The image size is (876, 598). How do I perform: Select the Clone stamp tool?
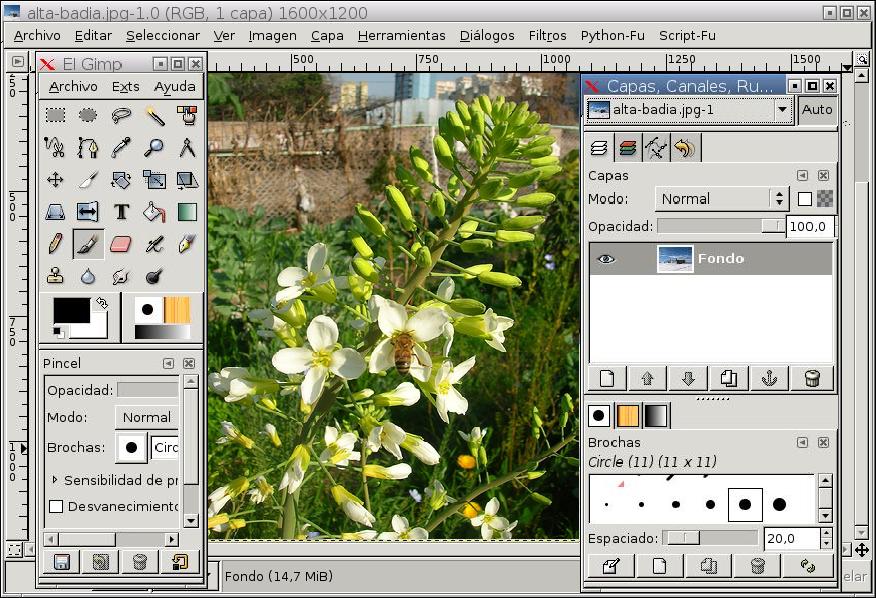[x=55, y=276]
